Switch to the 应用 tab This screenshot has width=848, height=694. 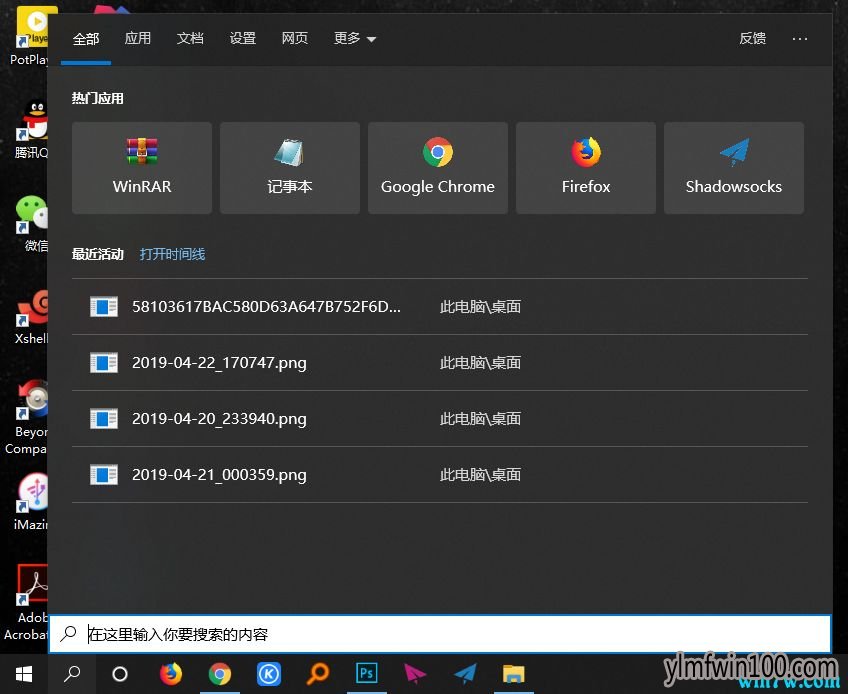tap(138, 38)
